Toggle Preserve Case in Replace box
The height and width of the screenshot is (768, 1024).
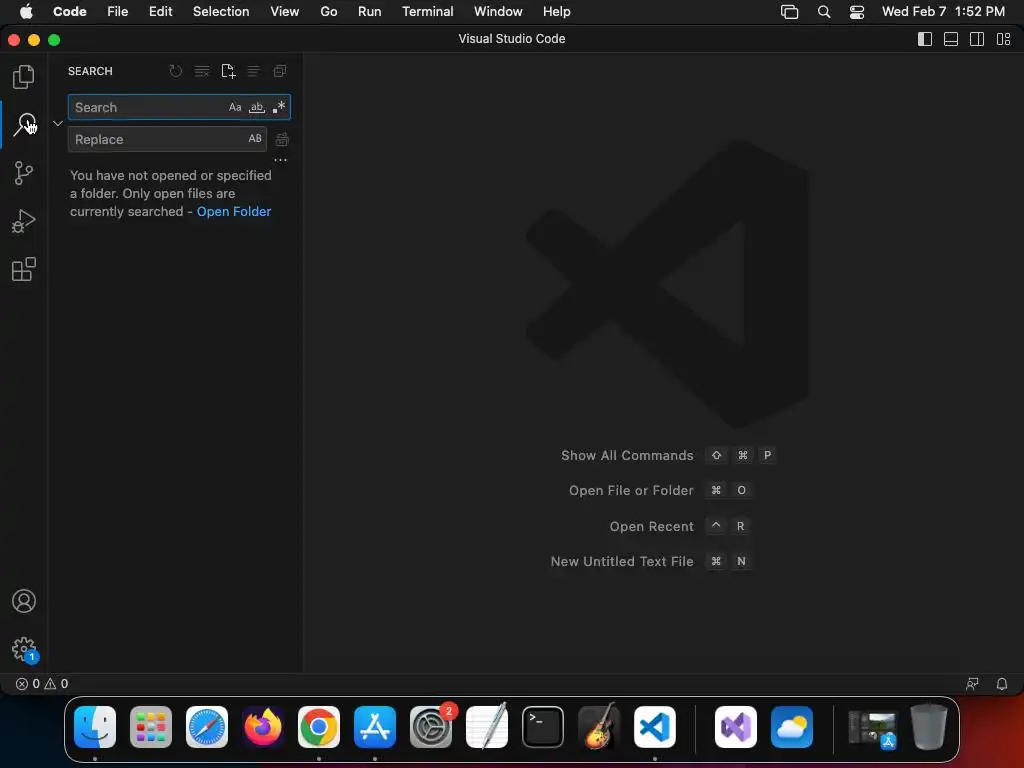(255, 138)
